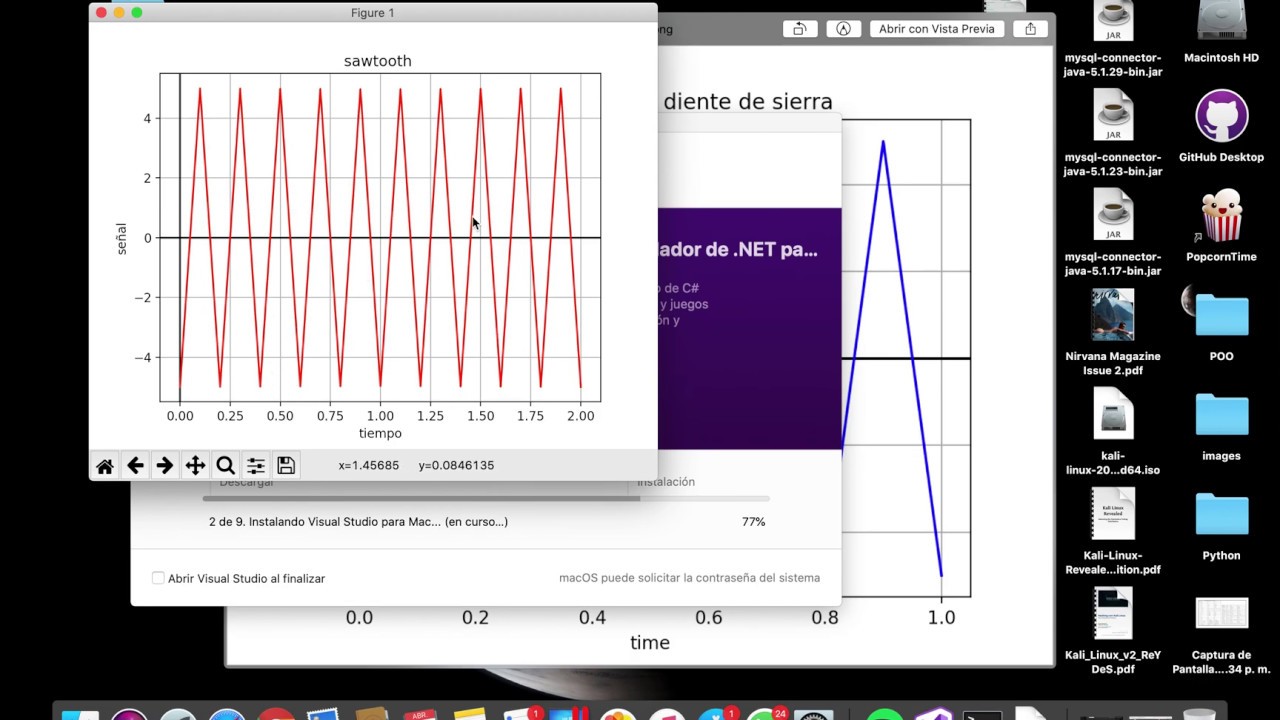Click the 0.6 tick label in Quick Look plot
Image resolution: width=1280 pixels, height=720 pixels.
point(709,618)
